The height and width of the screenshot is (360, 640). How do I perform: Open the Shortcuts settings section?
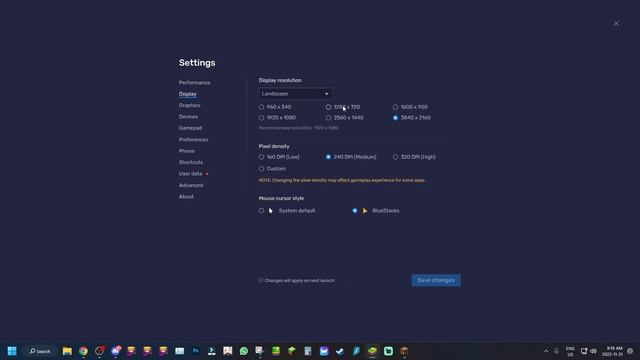(191, 162)
